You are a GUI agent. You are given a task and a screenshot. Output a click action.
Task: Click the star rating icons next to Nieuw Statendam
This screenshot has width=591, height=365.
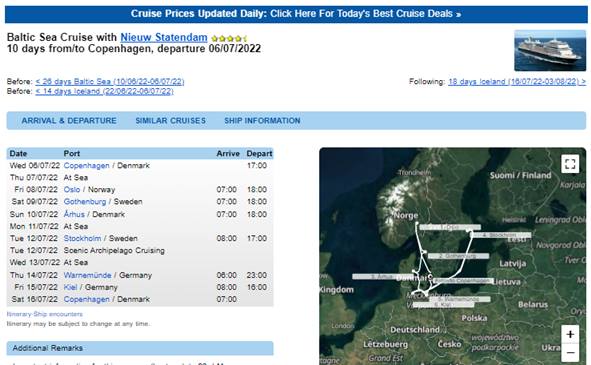[229, 38]
